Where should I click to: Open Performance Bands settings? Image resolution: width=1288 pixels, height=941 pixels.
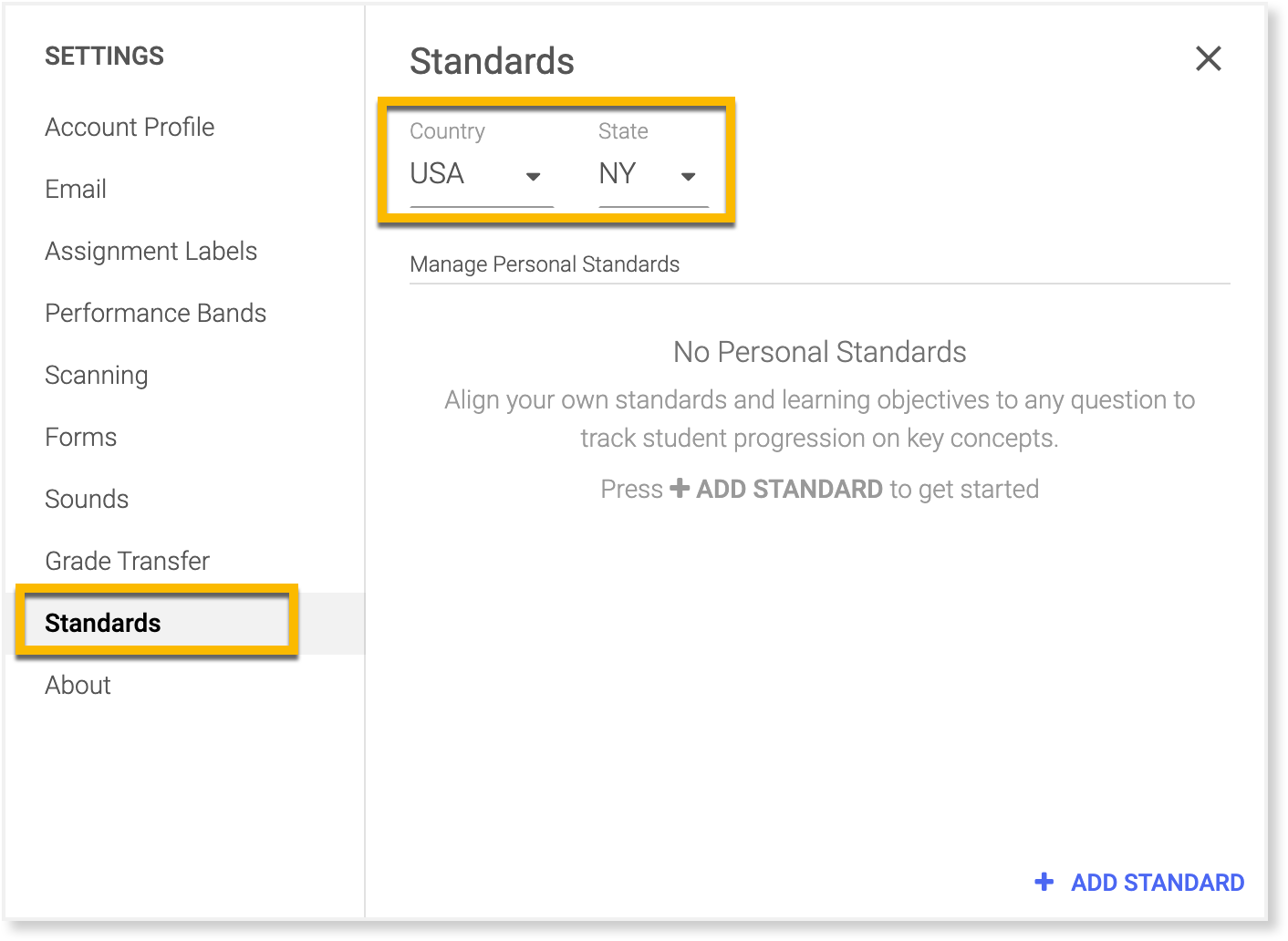point(155,313)
